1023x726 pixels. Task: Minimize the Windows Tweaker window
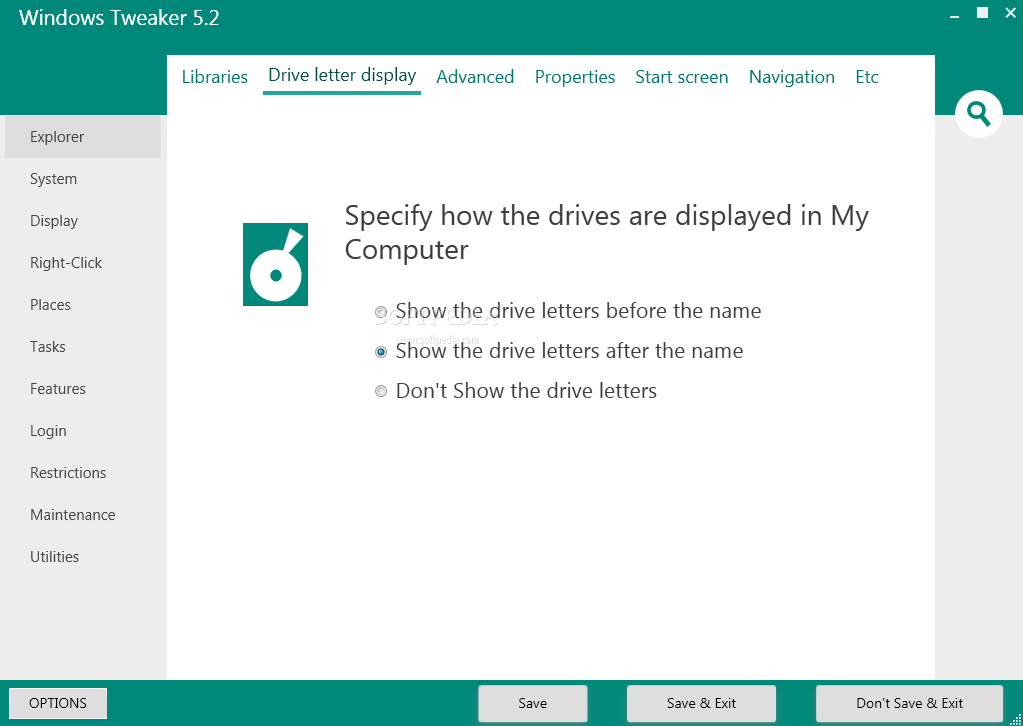[955, 14]
